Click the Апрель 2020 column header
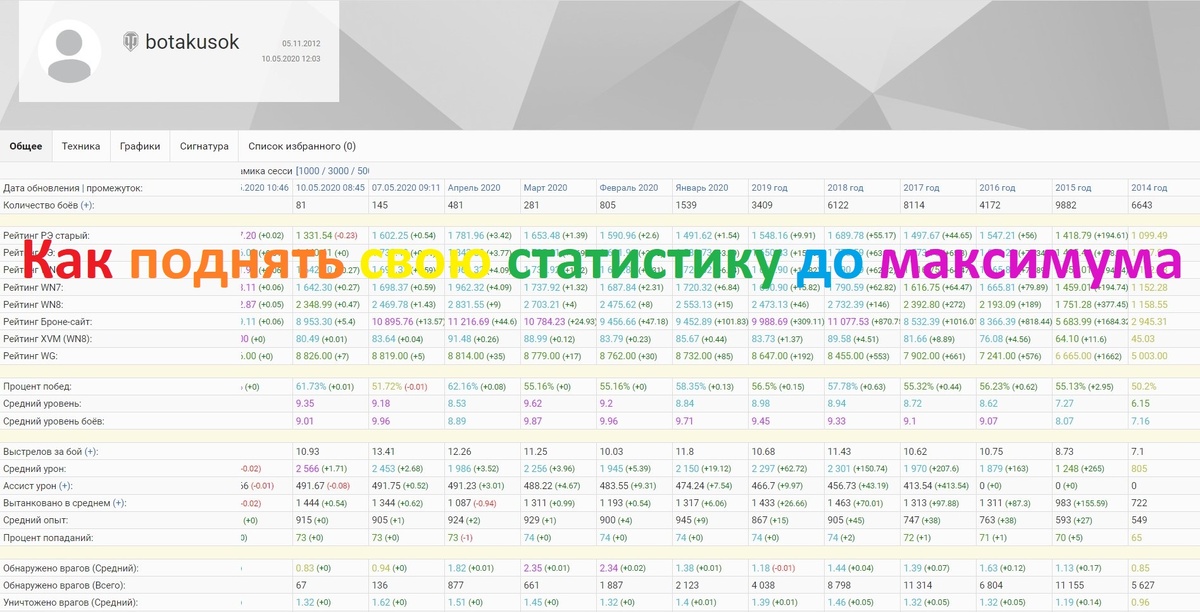The width and height of the screenshot is (1200, 612). (474, 188)
